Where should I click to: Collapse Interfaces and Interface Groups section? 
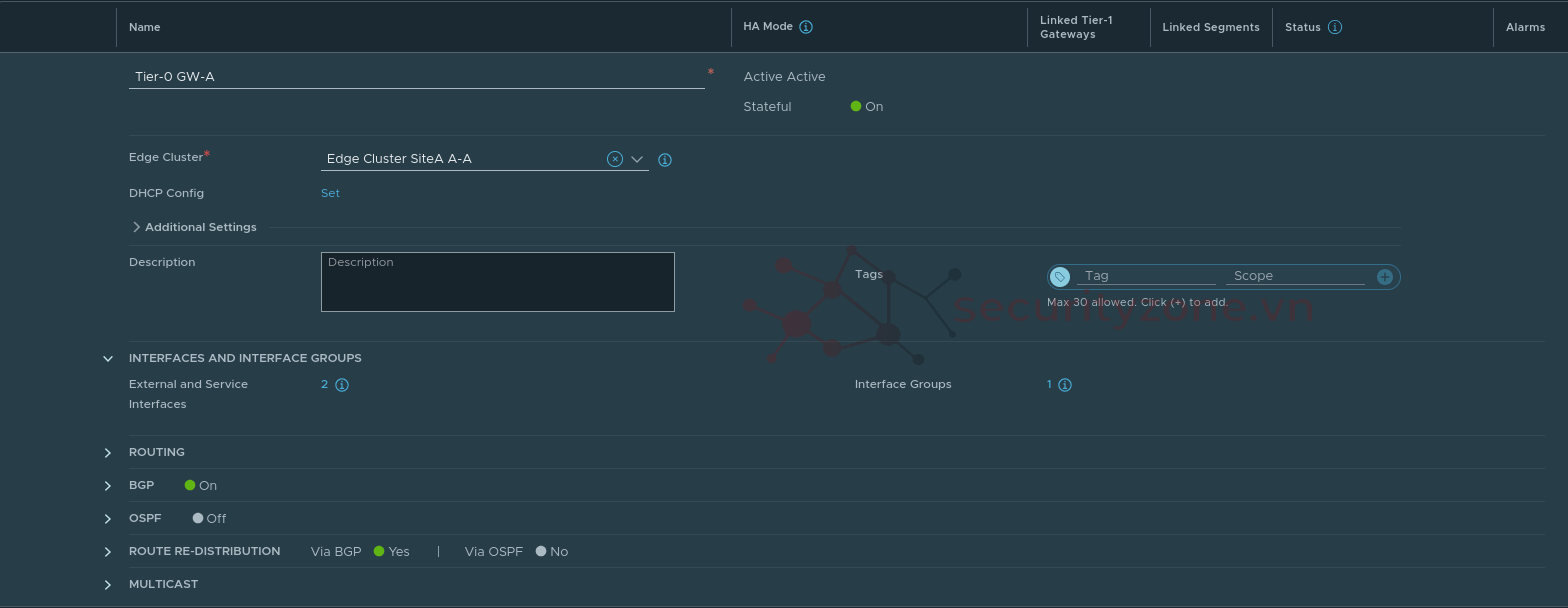(x=108, y=358)
